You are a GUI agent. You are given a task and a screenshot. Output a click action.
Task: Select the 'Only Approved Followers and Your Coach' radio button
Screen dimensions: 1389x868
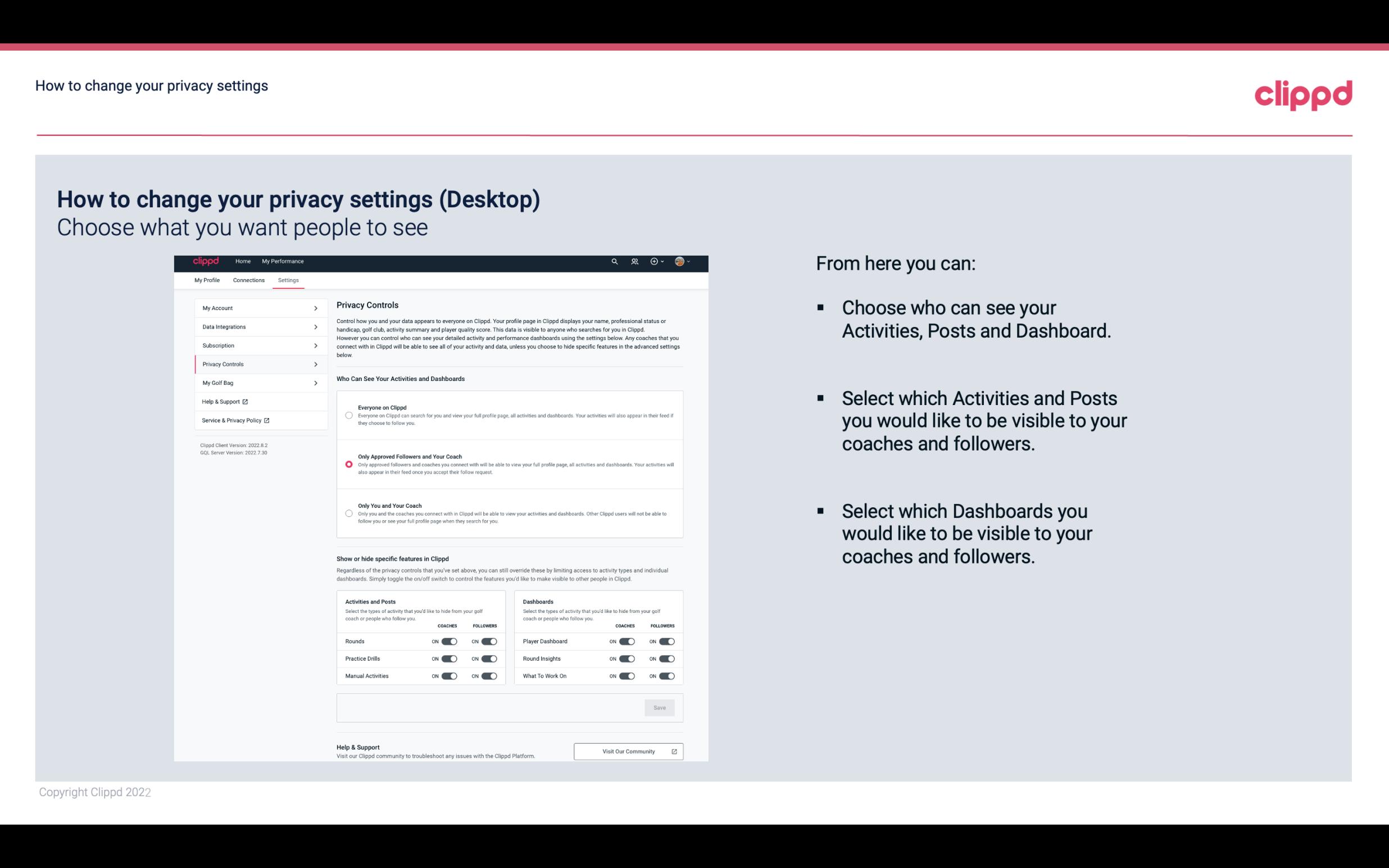(x=349, y=464)
